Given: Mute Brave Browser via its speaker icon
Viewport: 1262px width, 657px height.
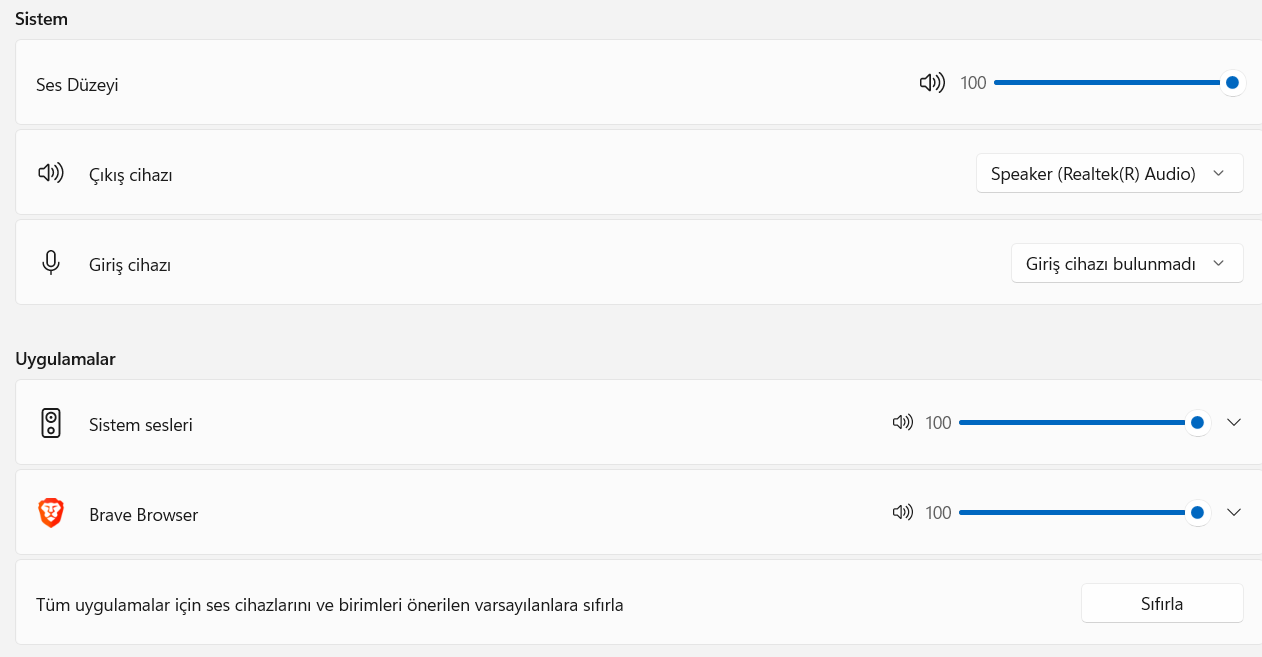Looking at the screenshot, I should click(x=903, y=513).
